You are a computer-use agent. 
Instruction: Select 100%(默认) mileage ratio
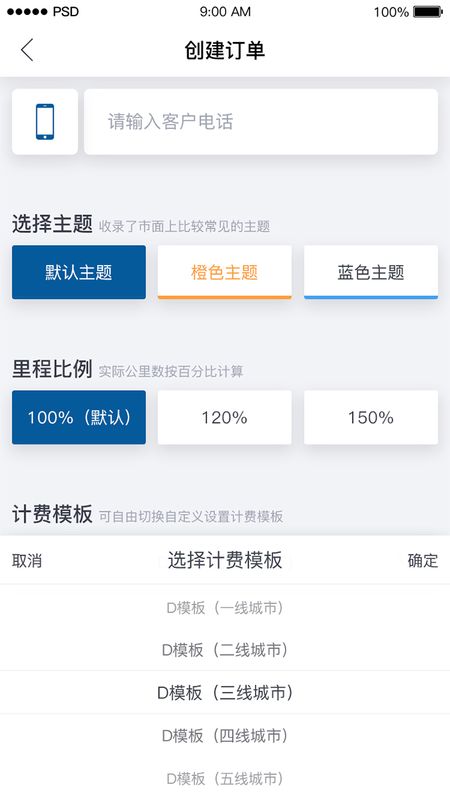[79, 417]
